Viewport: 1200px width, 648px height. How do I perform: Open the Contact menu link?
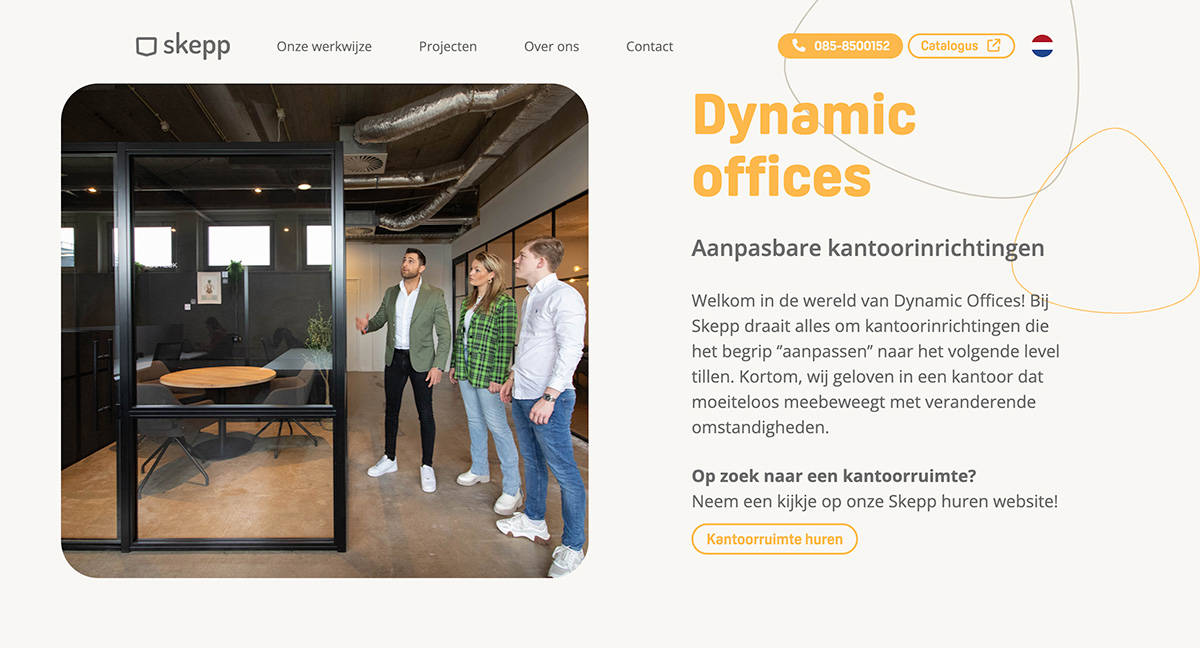pos(649,47)
